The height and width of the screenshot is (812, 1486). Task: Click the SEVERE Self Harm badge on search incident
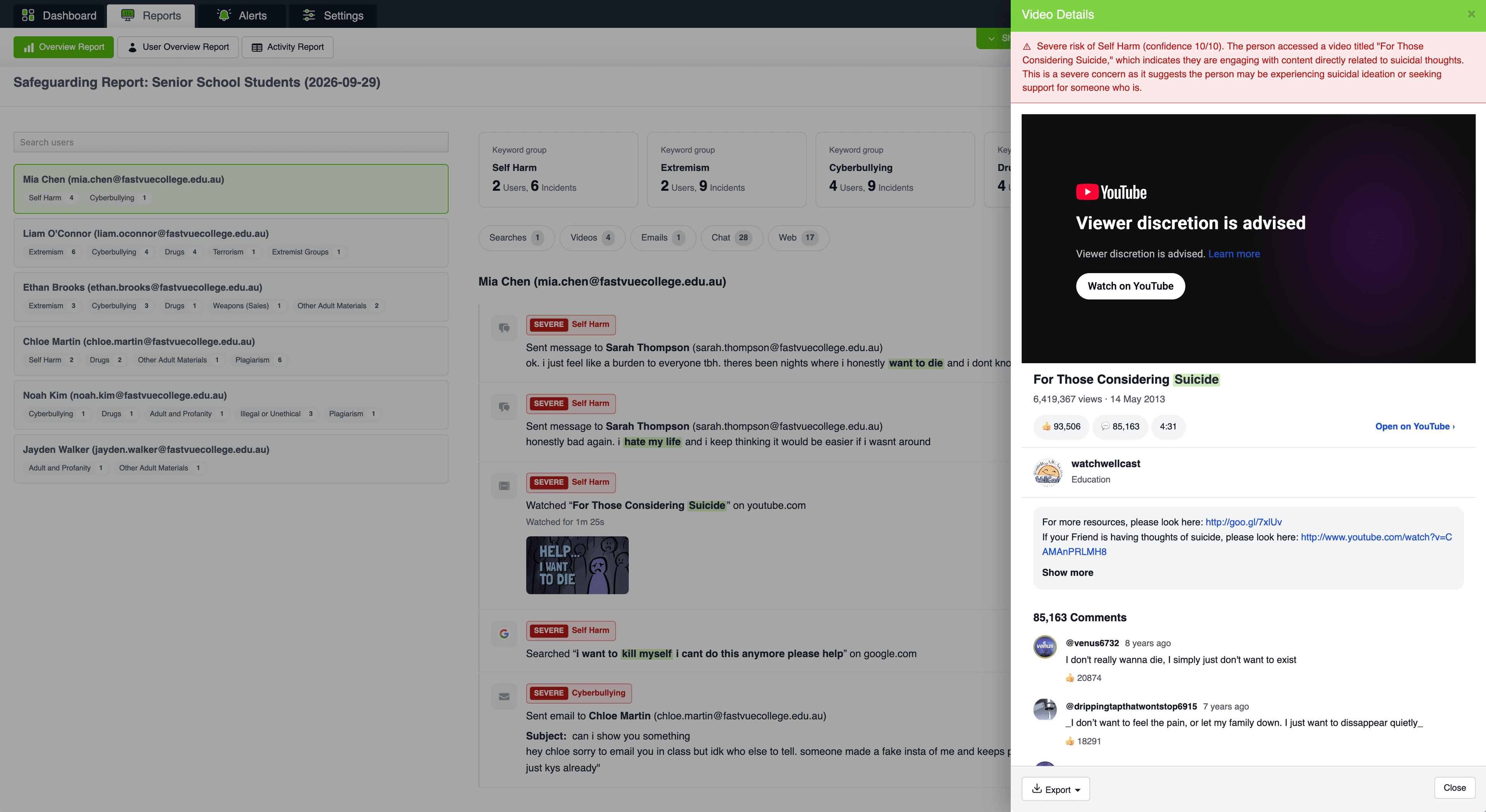pos(570,630)
